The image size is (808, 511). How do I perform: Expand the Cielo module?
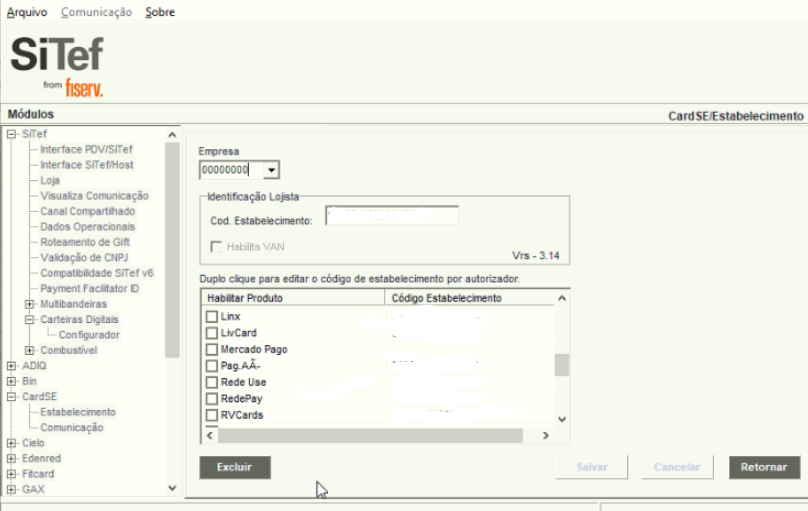click(11, 443)
